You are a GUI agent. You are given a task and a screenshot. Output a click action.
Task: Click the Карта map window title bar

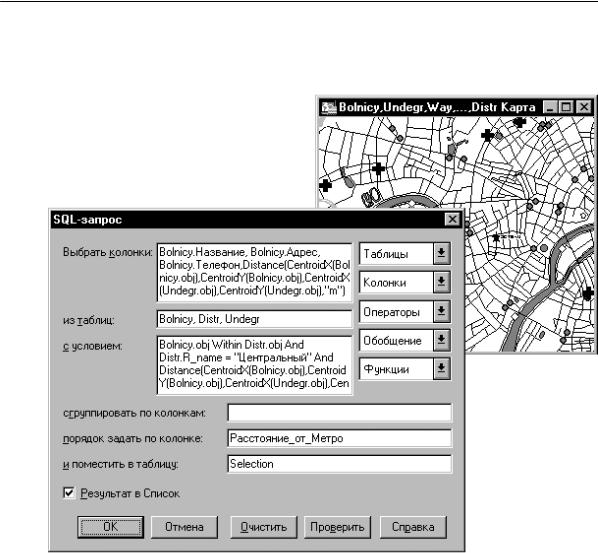tap(437, 107)
